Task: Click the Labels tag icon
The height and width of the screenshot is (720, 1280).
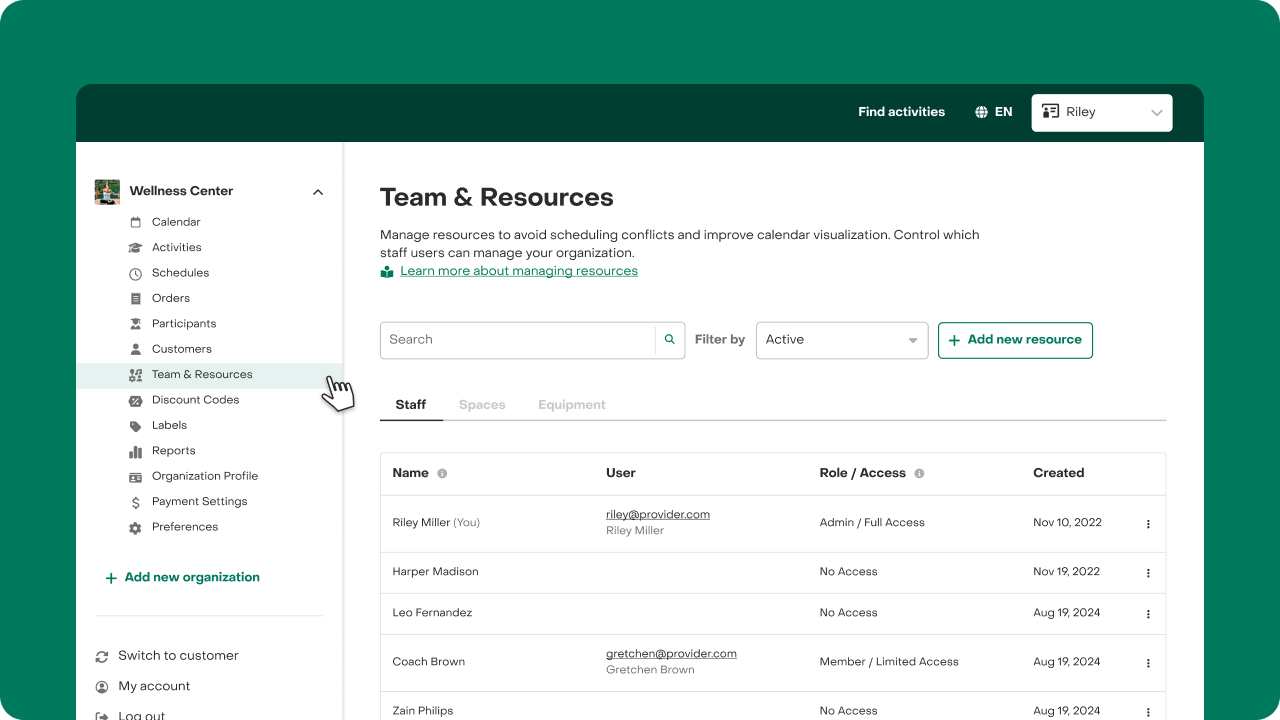Action: (136, 426)
